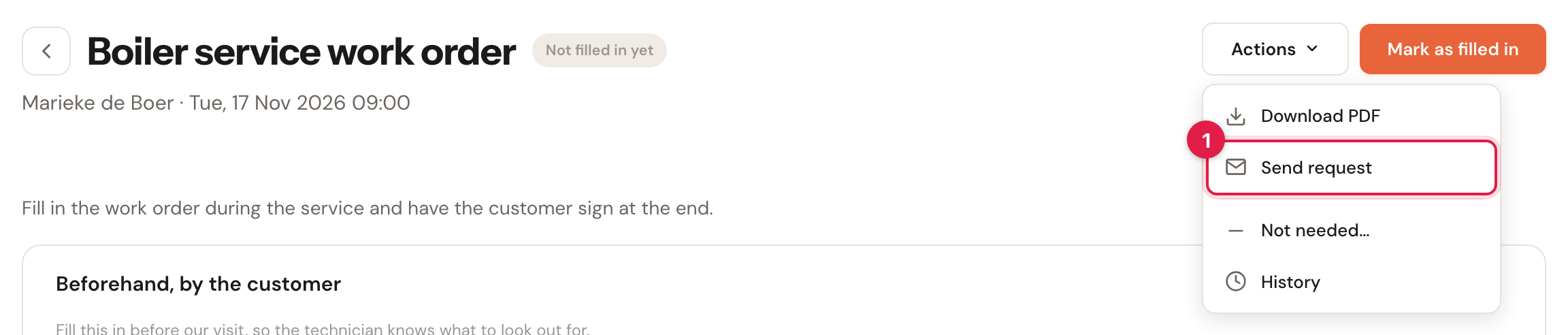
Task: Click the dash icon beside Not needed
Action: point(1236,231)
